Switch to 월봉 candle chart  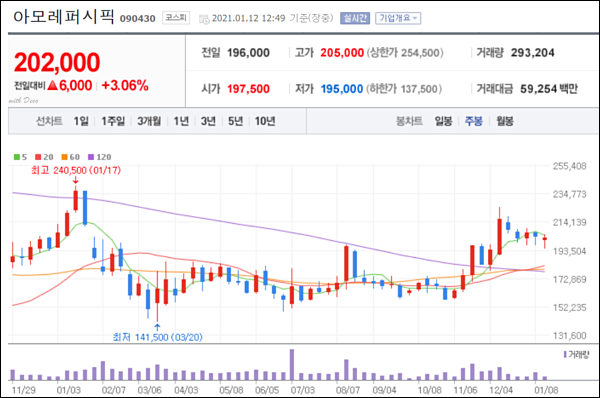click(505, 121)
